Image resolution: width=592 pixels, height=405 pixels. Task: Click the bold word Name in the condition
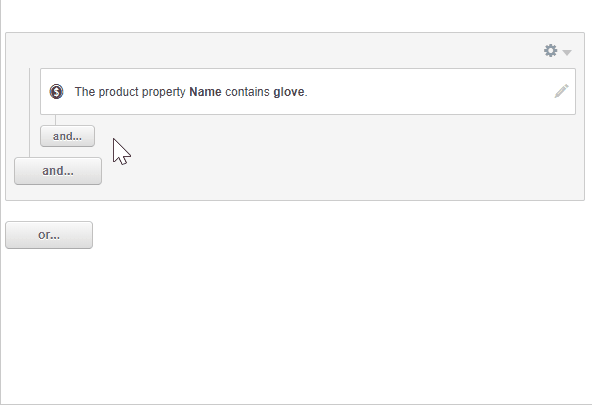205,92
